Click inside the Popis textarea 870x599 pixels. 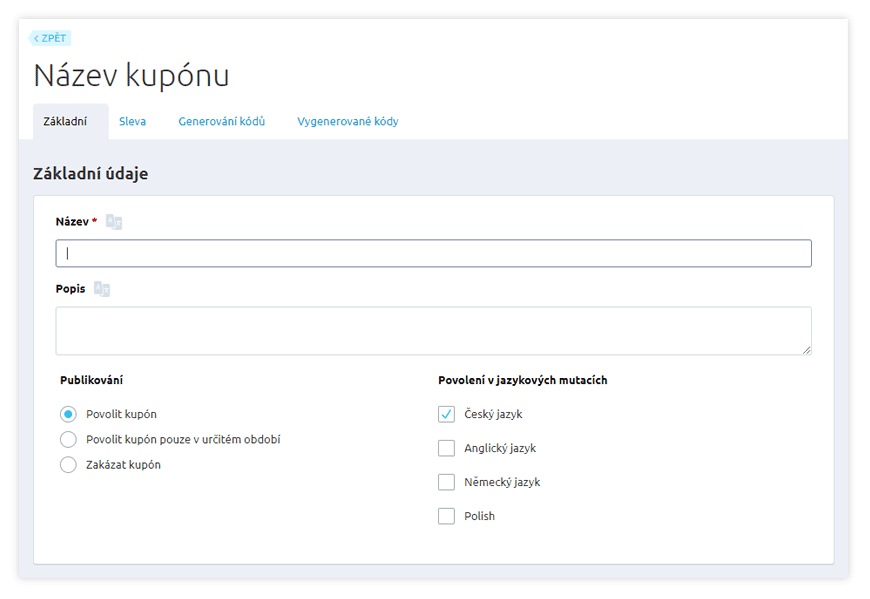(x=433, y=330)
